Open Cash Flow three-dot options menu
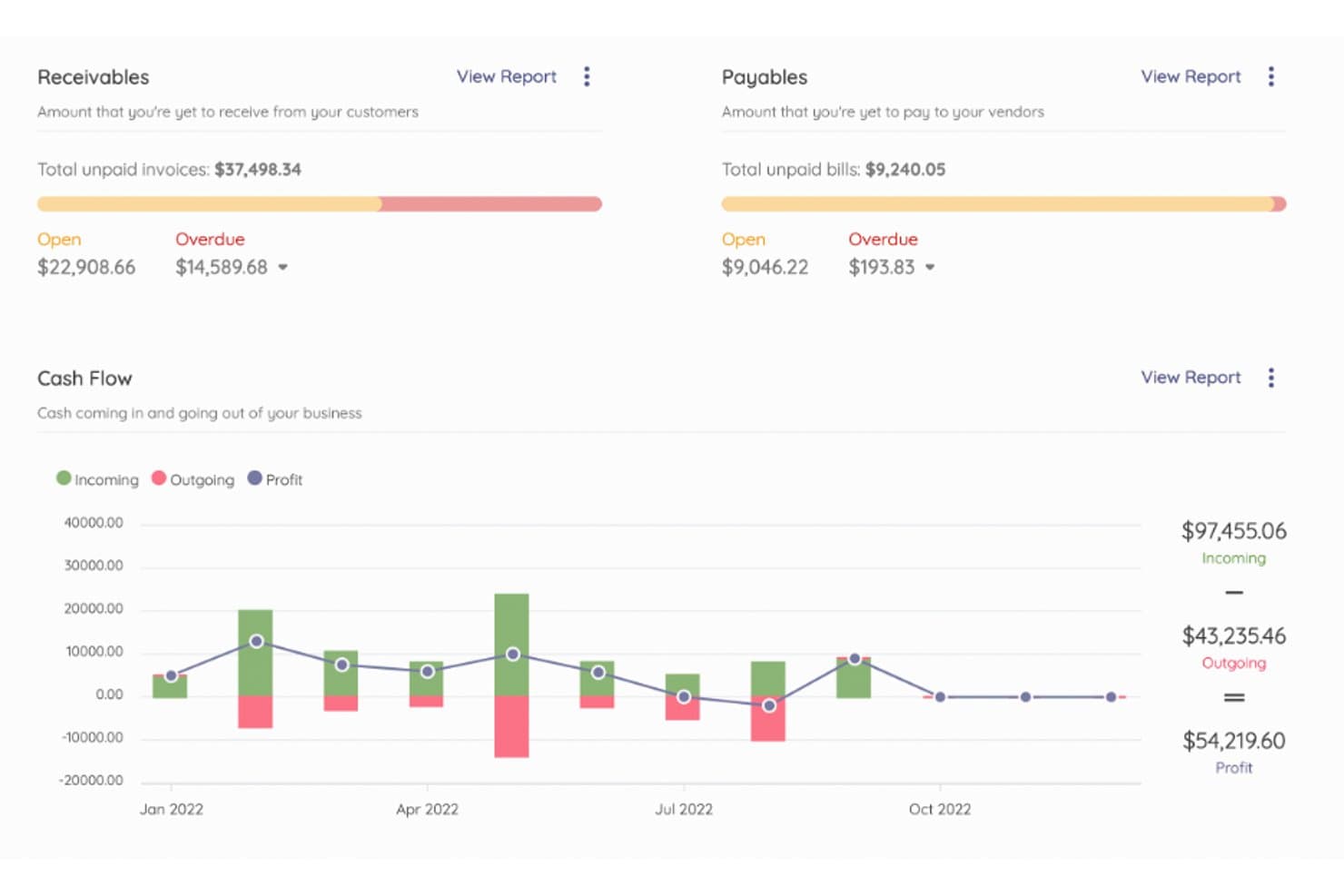 [1271, 378]
